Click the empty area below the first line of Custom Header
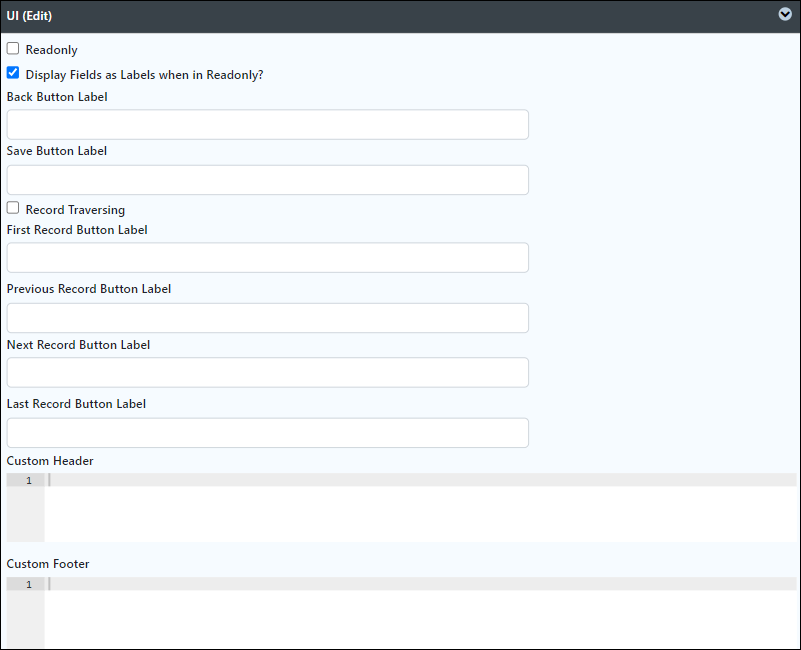 420,514
